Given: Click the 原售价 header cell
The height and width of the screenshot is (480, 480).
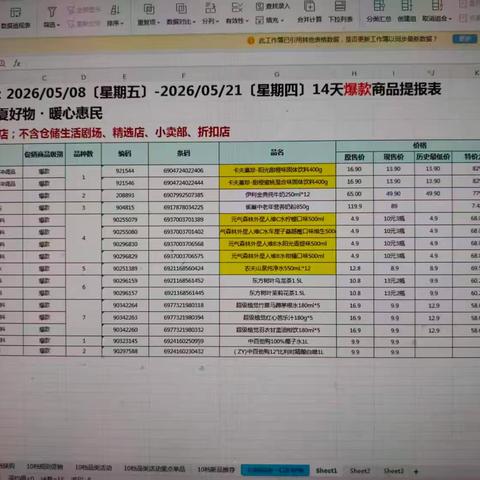Looking at the screenshot, I should pyautogui.click(x=354, y=157).
